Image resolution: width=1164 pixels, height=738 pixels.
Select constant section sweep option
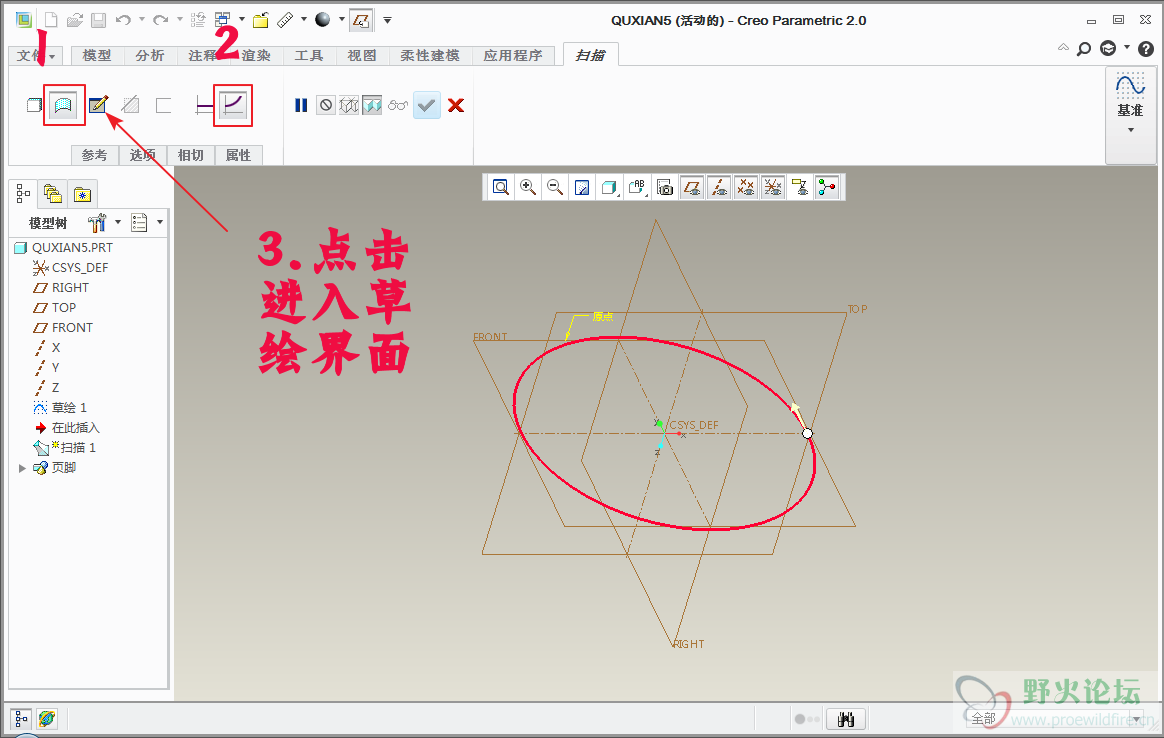click(203, 105)
